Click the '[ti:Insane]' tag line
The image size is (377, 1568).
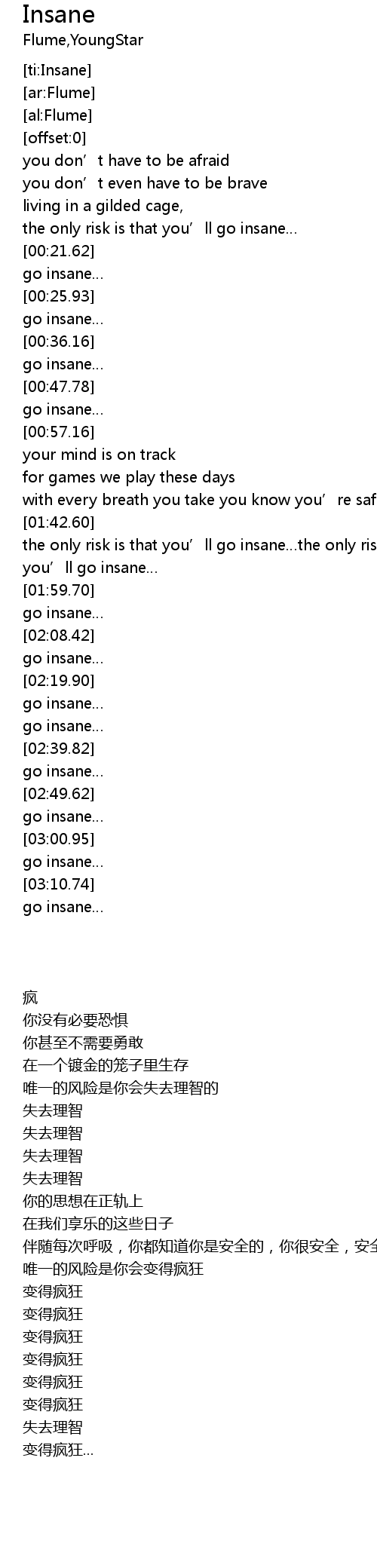[x=57, y=70]
